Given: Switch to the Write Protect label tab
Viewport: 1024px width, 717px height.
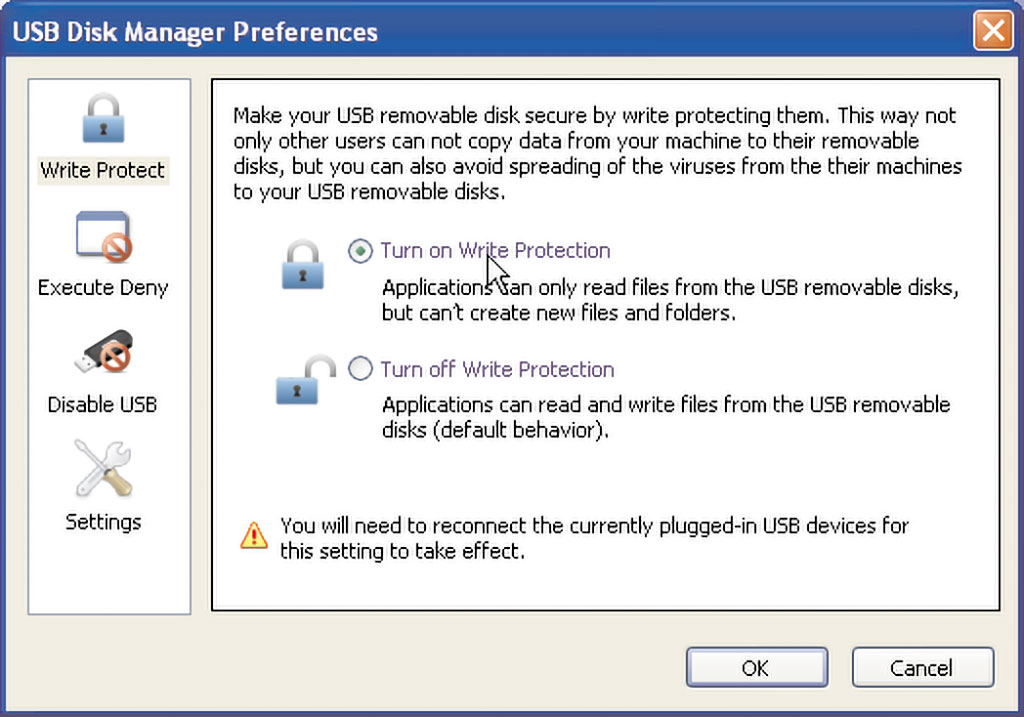Looking at the screenshot, I should coord(103,170).
